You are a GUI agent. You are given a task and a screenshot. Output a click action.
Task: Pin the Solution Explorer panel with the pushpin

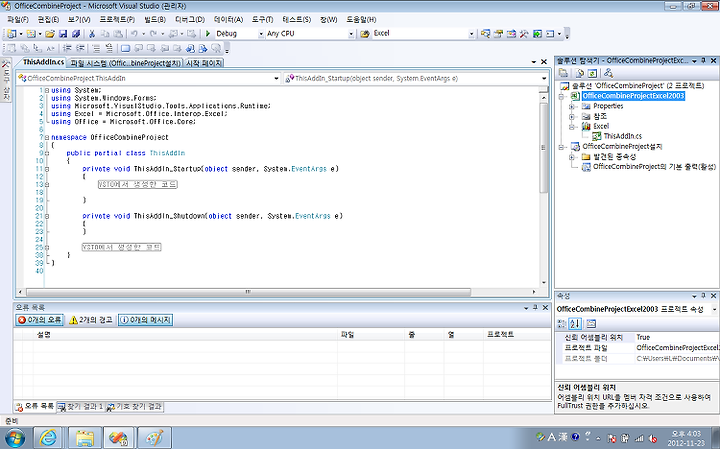tap(703, 61)
